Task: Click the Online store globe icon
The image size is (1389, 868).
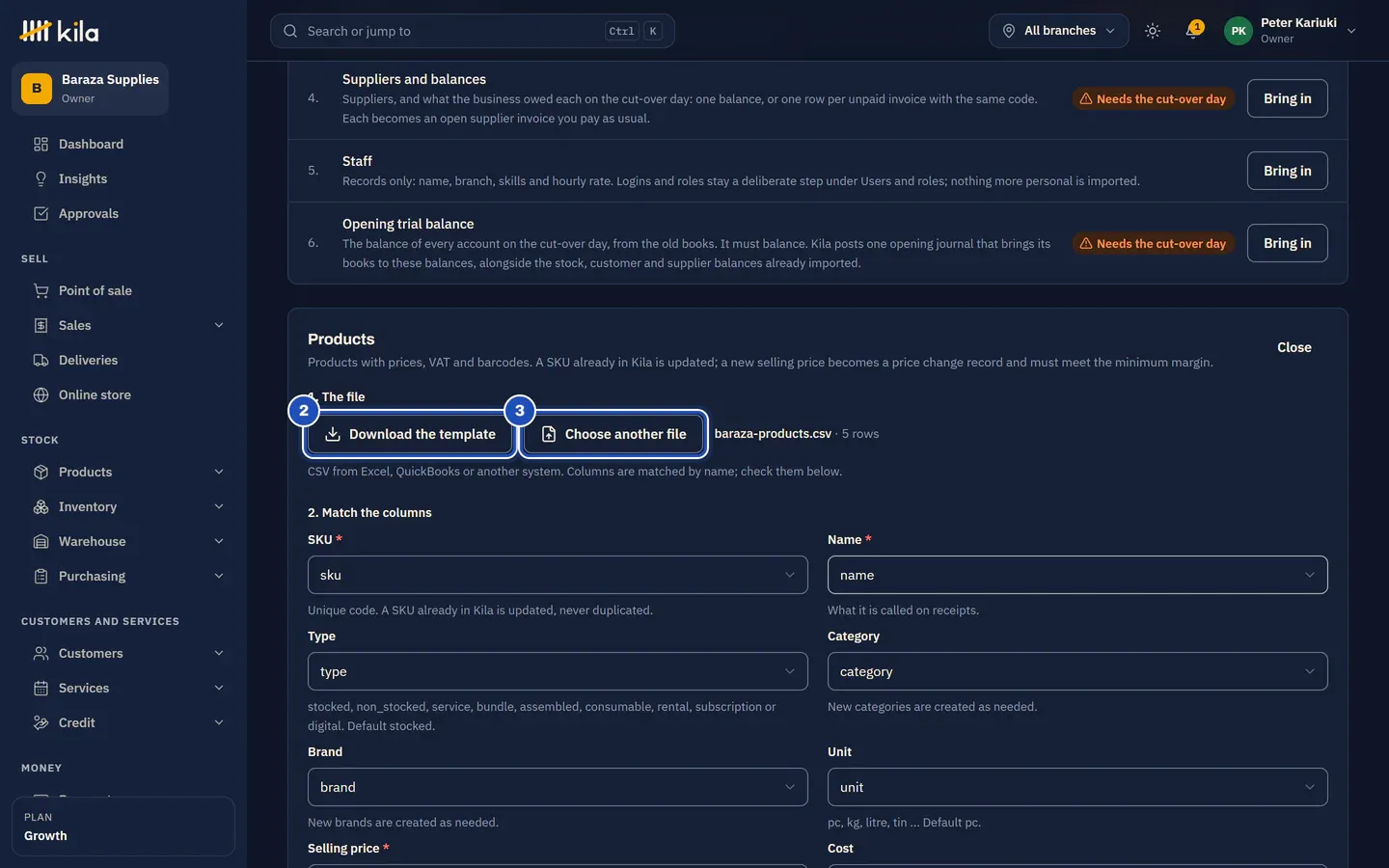Action: point(41,394)
